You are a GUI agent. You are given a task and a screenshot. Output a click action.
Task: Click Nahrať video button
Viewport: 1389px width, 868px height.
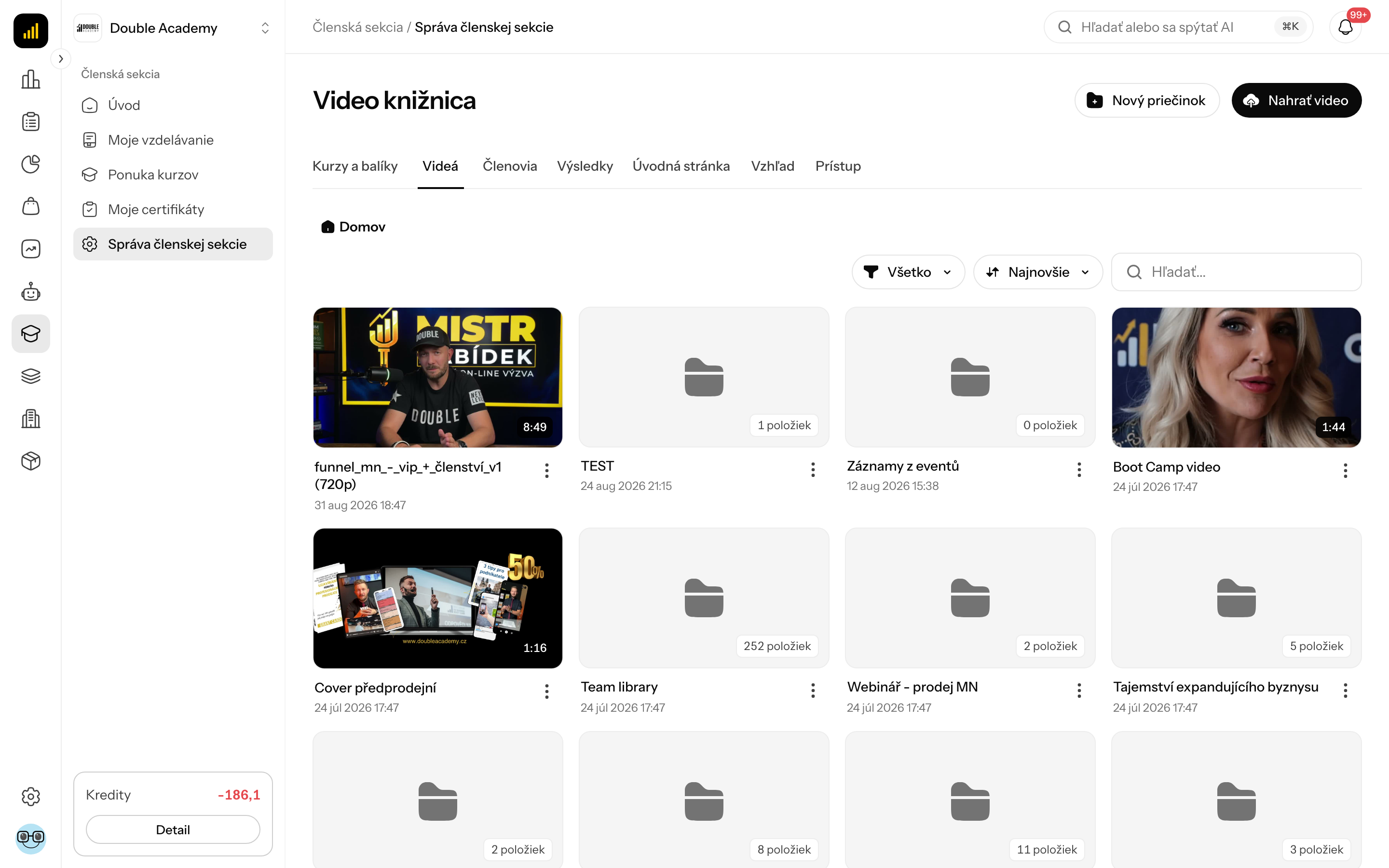[1296, 100]
